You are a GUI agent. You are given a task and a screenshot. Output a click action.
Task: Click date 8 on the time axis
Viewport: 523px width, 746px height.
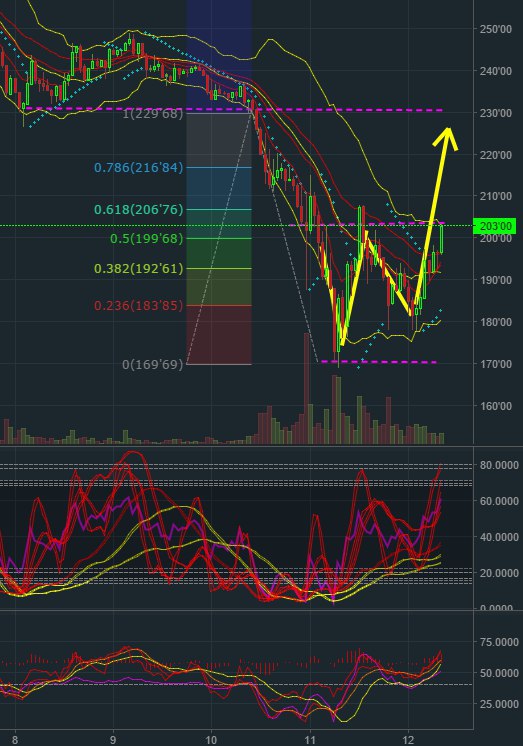pyautogui.click(x=15, y=740)
